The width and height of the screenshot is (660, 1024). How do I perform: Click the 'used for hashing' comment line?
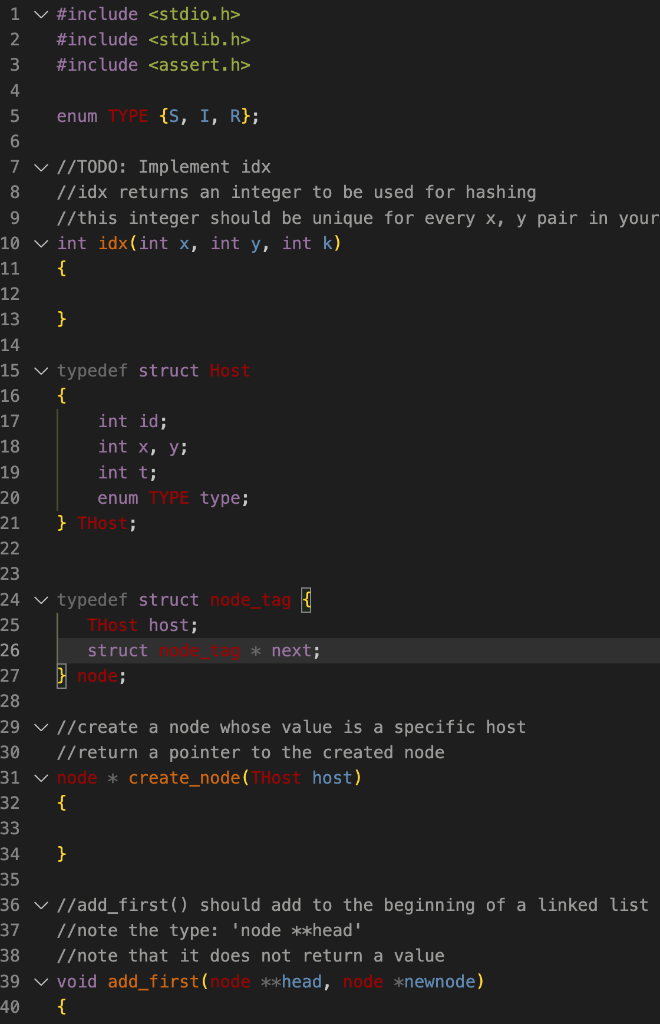(x=296, y=193)
